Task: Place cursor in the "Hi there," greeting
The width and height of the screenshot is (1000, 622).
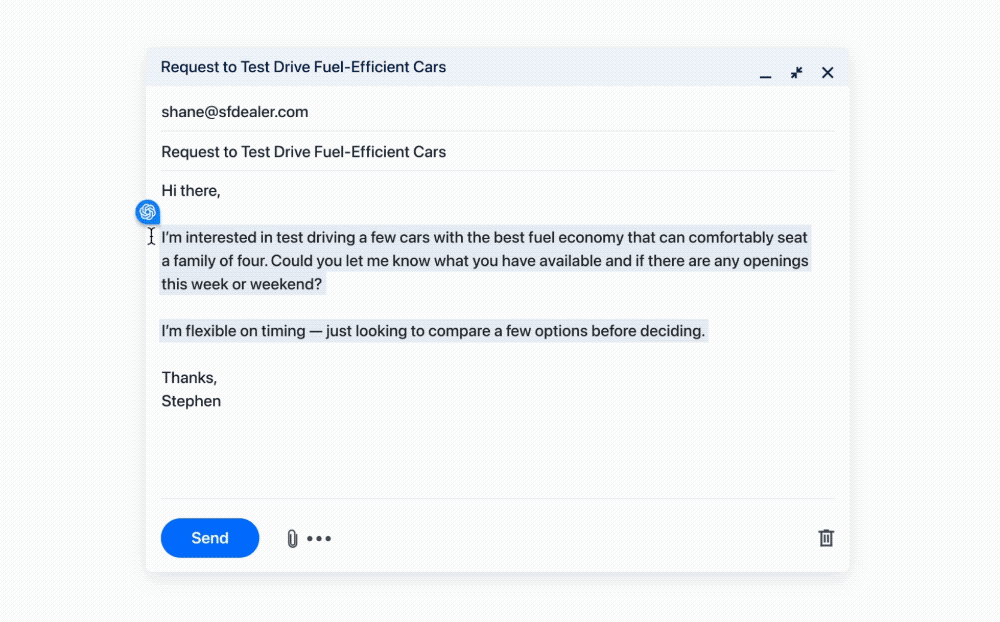Action: click(191, 190)
